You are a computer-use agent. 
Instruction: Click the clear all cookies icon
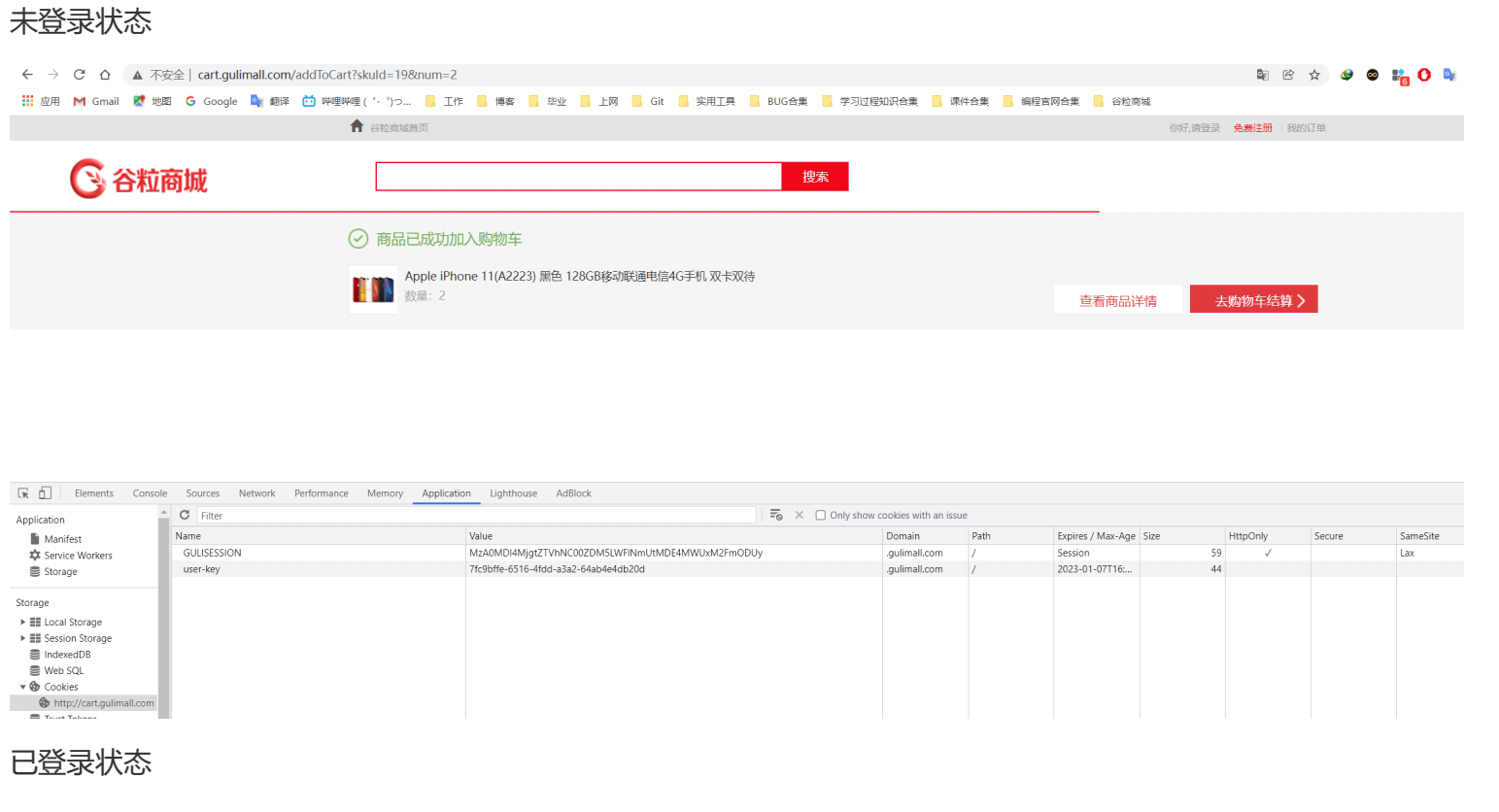pyautogui.click(x=776, y=515)
